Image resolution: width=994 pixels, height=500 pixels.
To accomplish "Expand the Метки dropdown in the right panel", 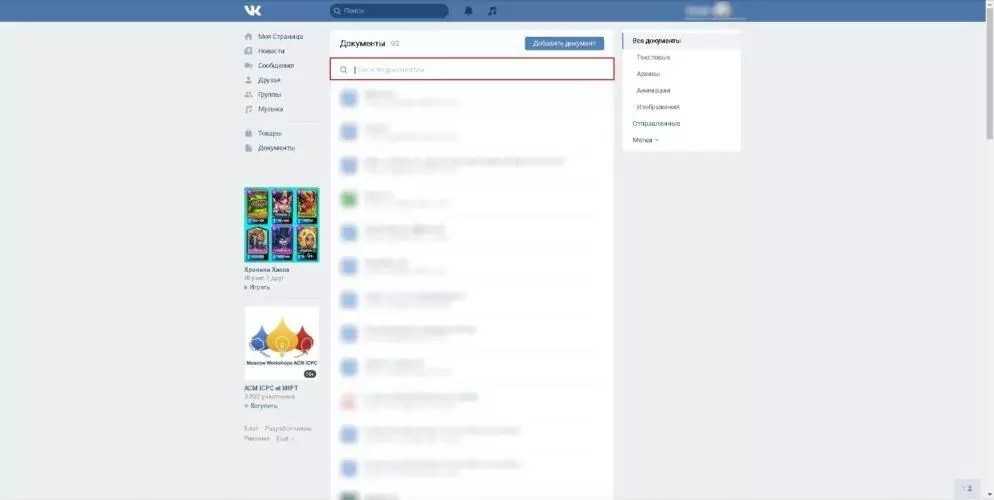I will 646,140.
